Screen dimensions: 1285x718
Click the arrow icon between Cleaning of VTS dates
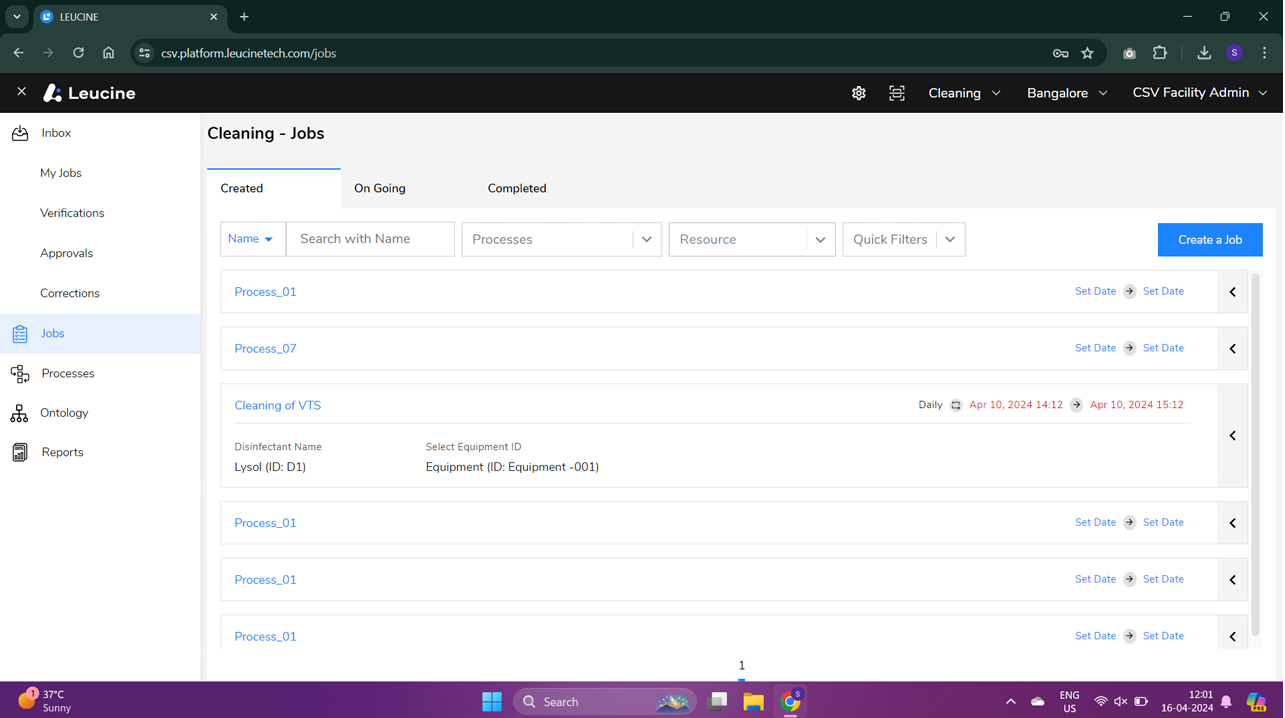click(x=1076, y=405)
